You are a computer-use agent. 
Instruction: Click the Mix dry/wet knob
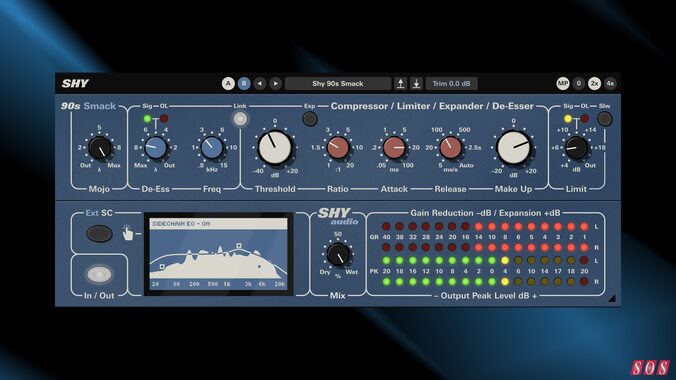tap(338, 254)
